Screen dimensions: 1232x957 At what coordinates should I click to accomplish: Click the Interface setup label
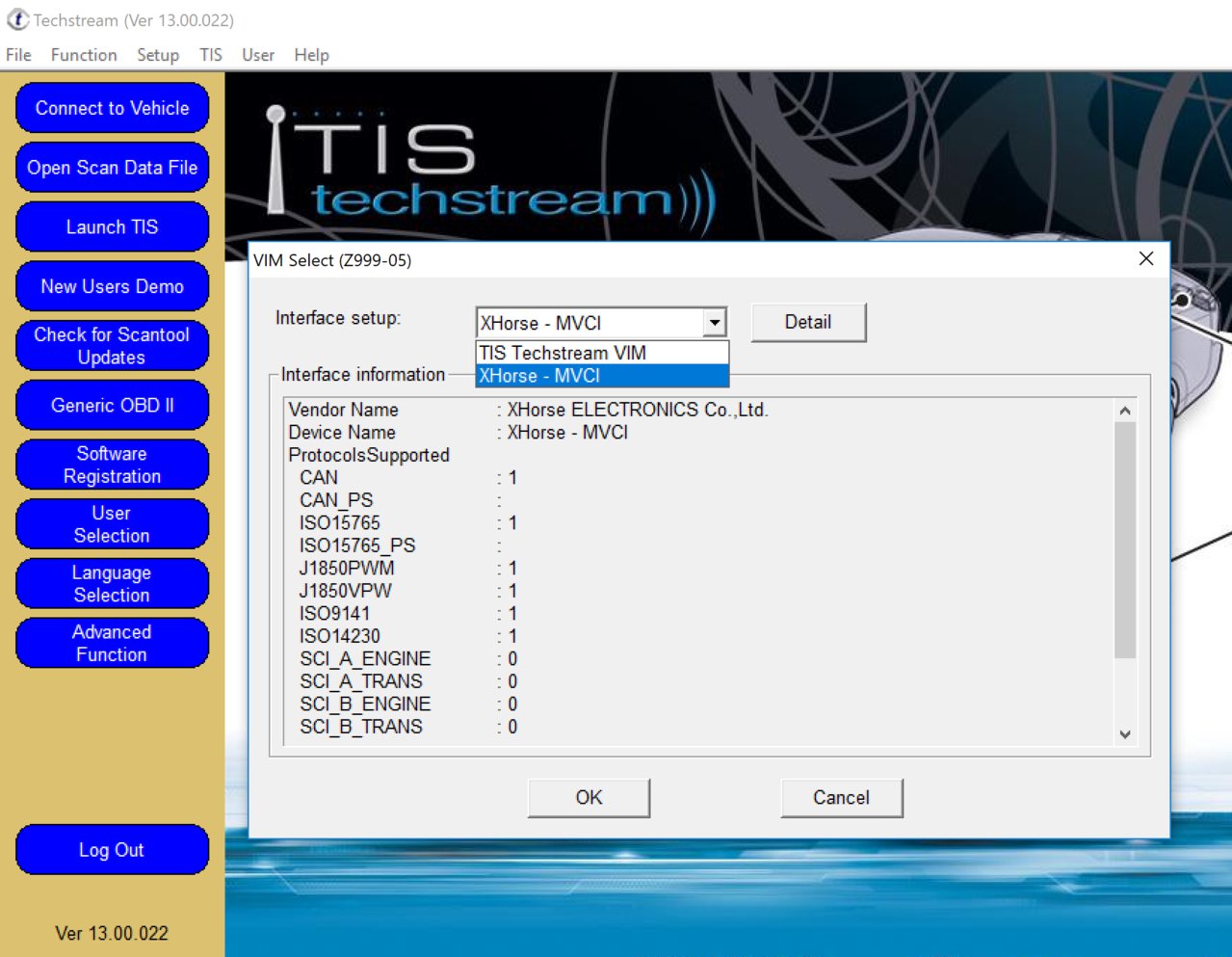338,318
